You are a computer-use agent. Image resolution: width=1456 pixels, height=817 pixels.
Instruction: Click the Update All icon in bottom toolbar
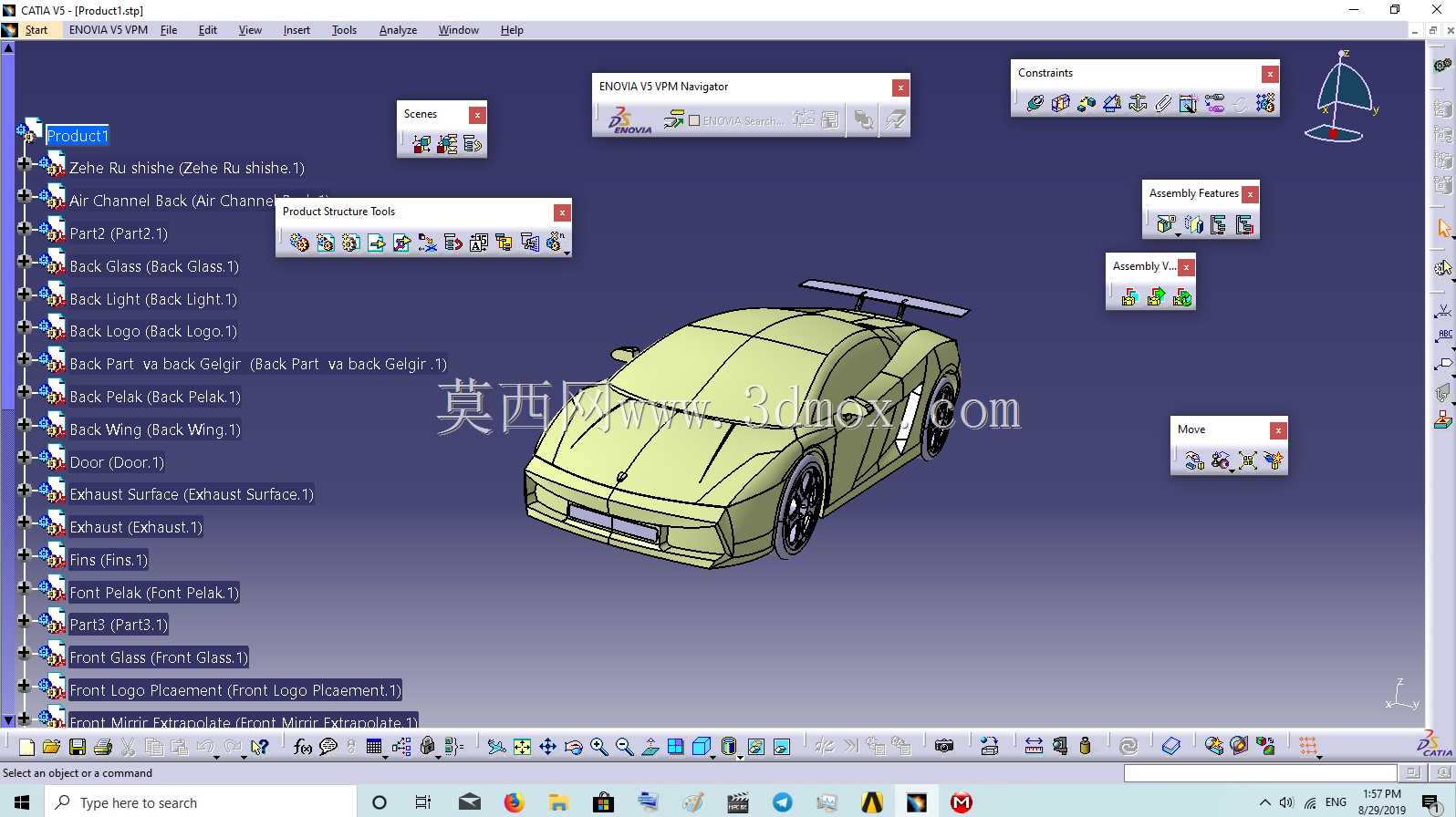click(x=1128, y=746)
